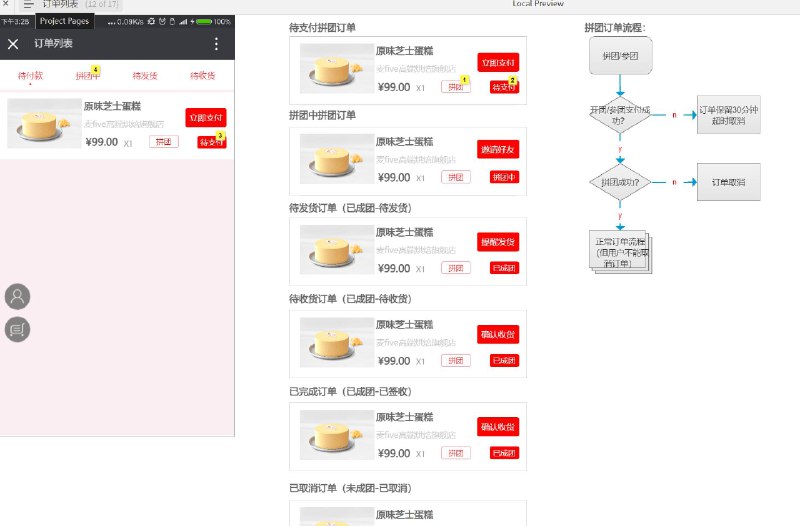800x526 pixels.
Task: Click yellow annotation marker 4 on 拼团中 tab
Action: pyautogui.click(x=95, y=69)
